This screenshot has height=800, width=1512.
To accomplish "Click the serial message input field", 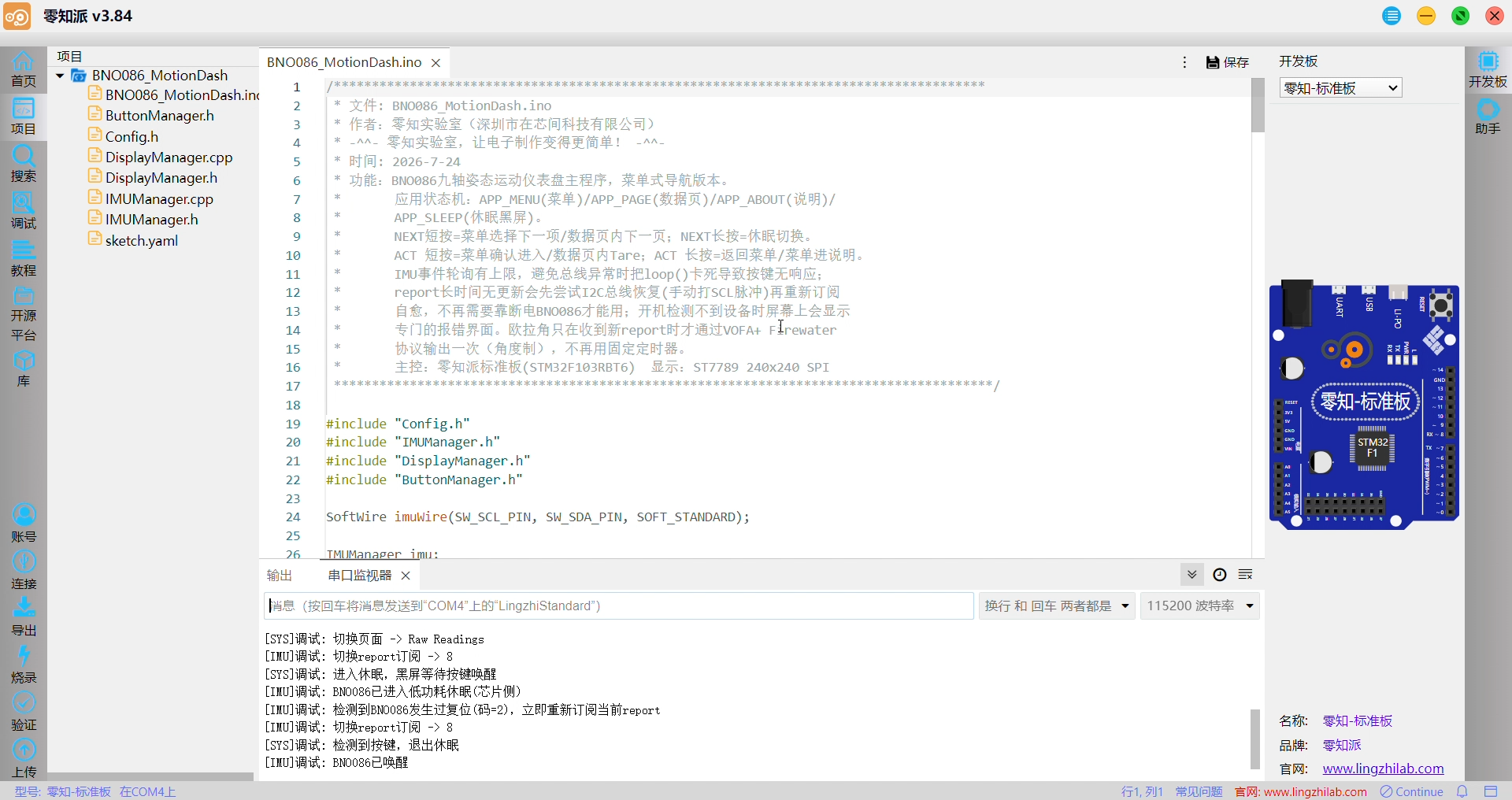I will (x=619, y=606).
